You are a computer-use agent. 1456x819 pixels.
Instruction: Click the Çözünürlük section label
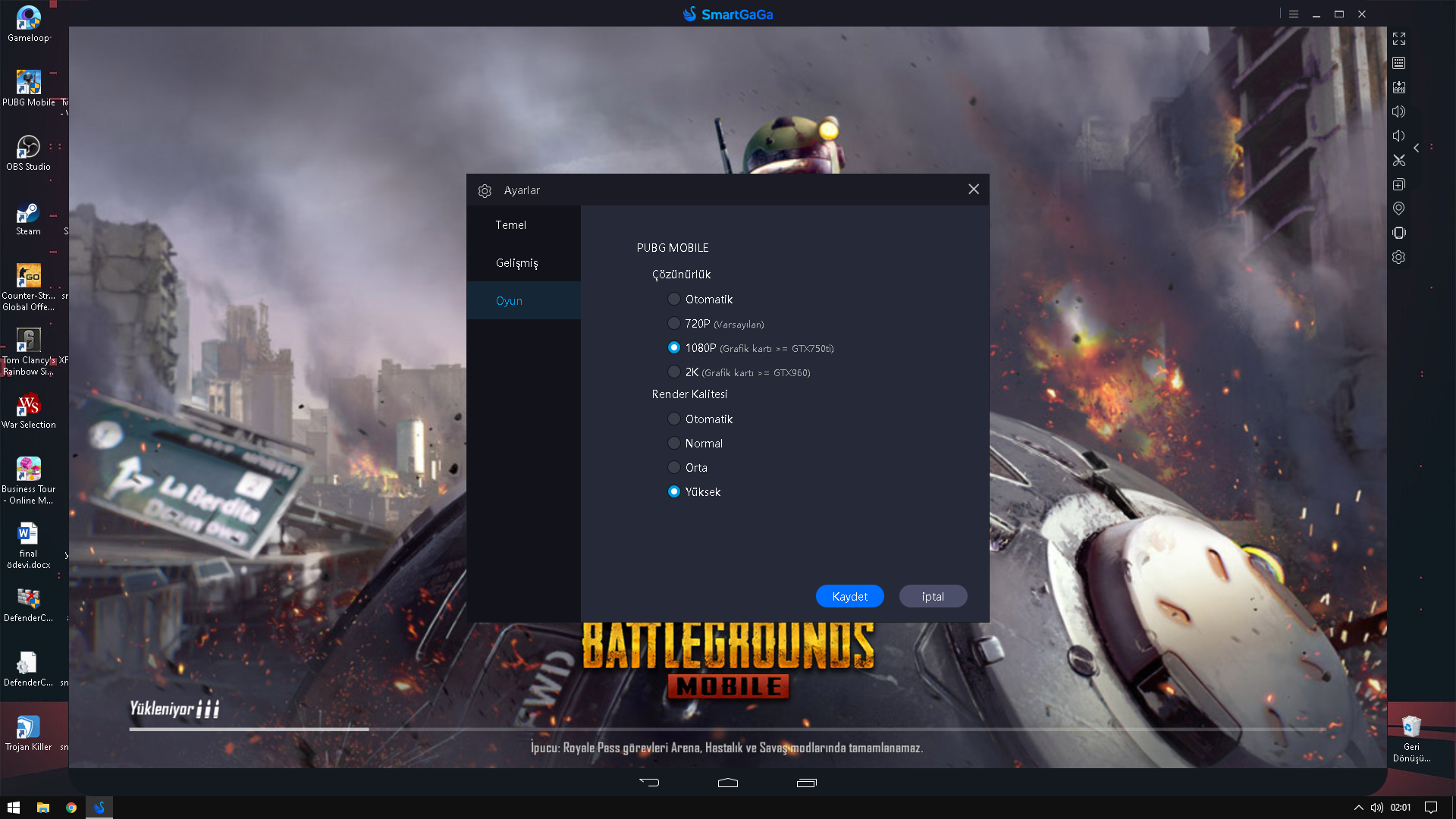[x=681, y=275]
